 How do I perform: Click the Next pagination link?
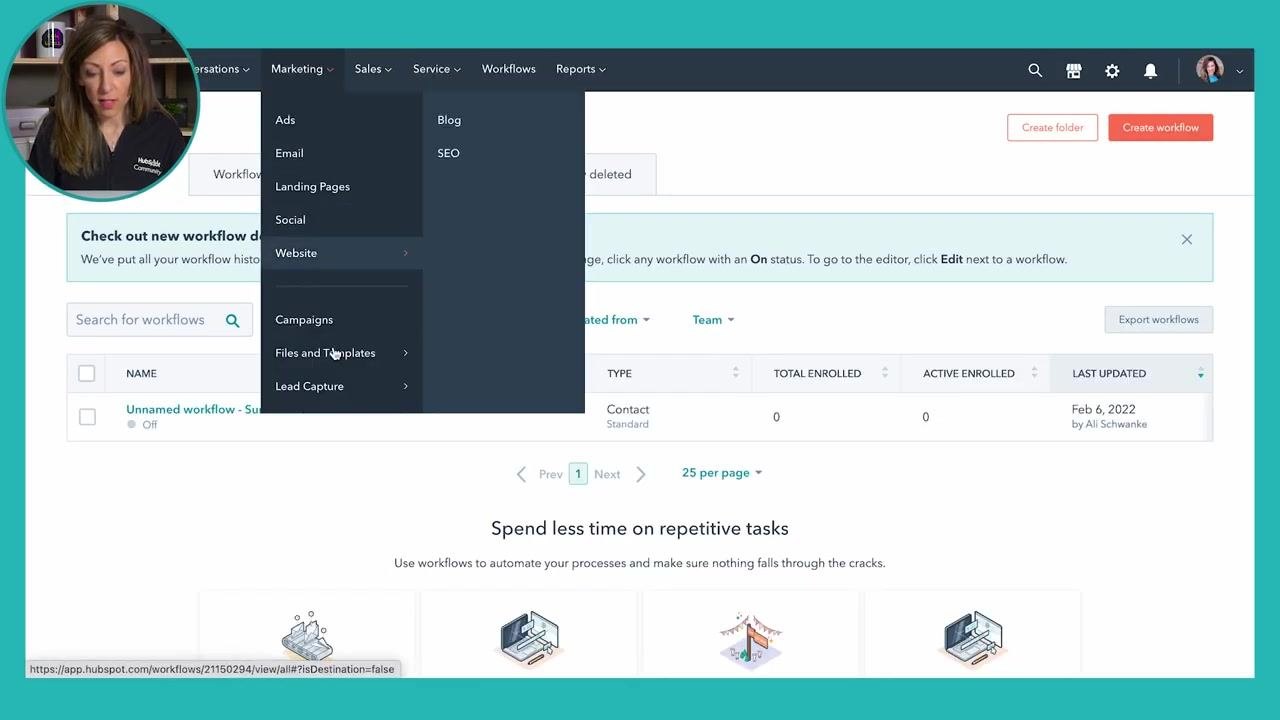(607, 475)
